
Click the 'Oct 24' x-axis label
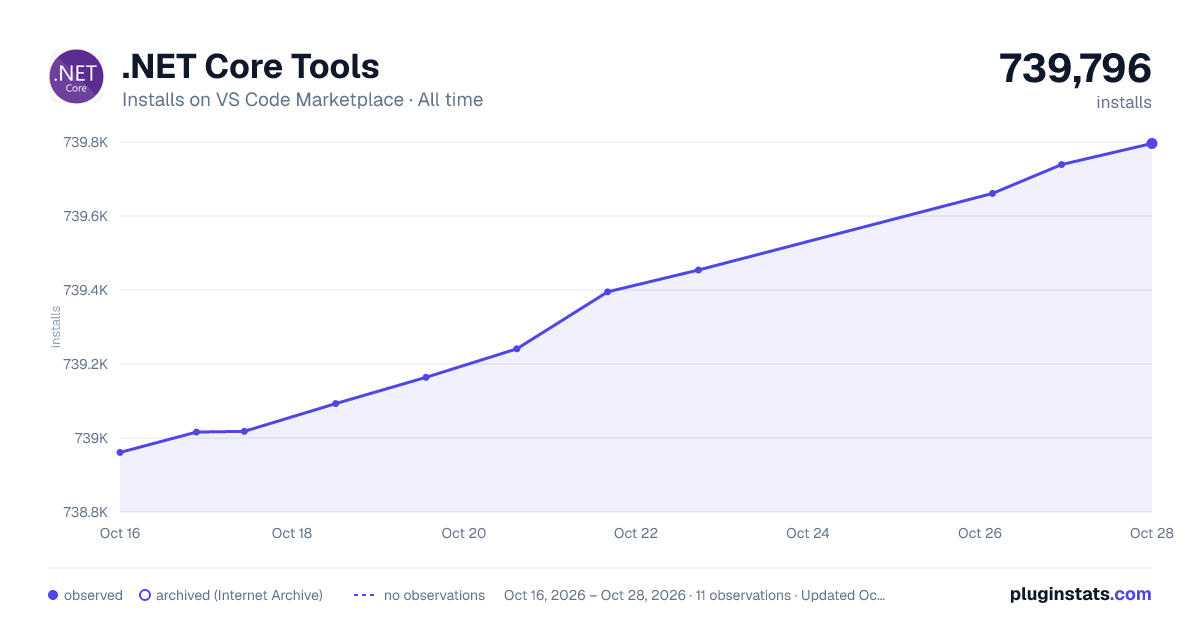tap(808, 533)
